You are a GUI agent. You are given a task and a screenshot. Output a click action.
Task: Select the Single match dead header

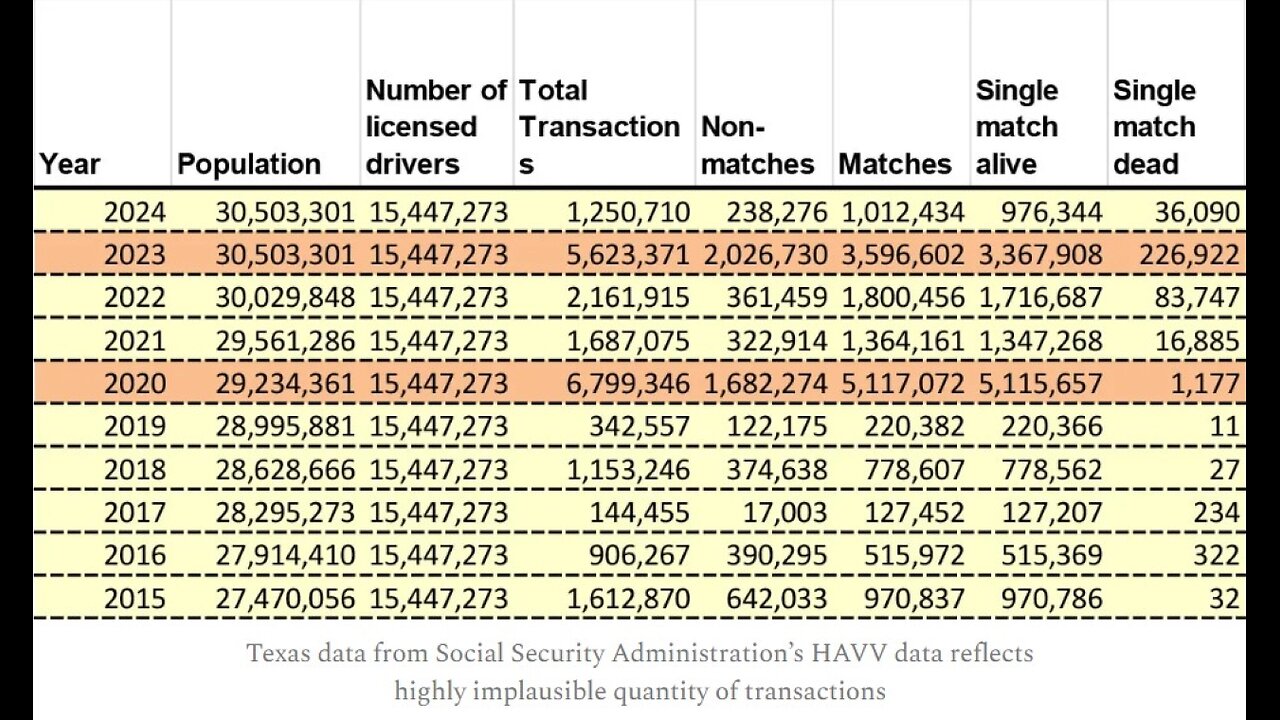[1154, 127]
